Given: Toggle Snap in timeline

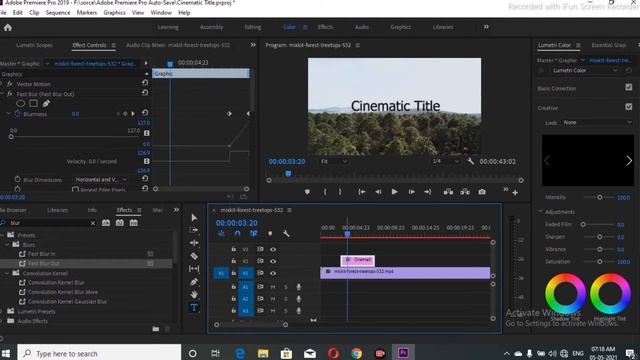Looking at the screenshot, I should (x=238, y=233).
